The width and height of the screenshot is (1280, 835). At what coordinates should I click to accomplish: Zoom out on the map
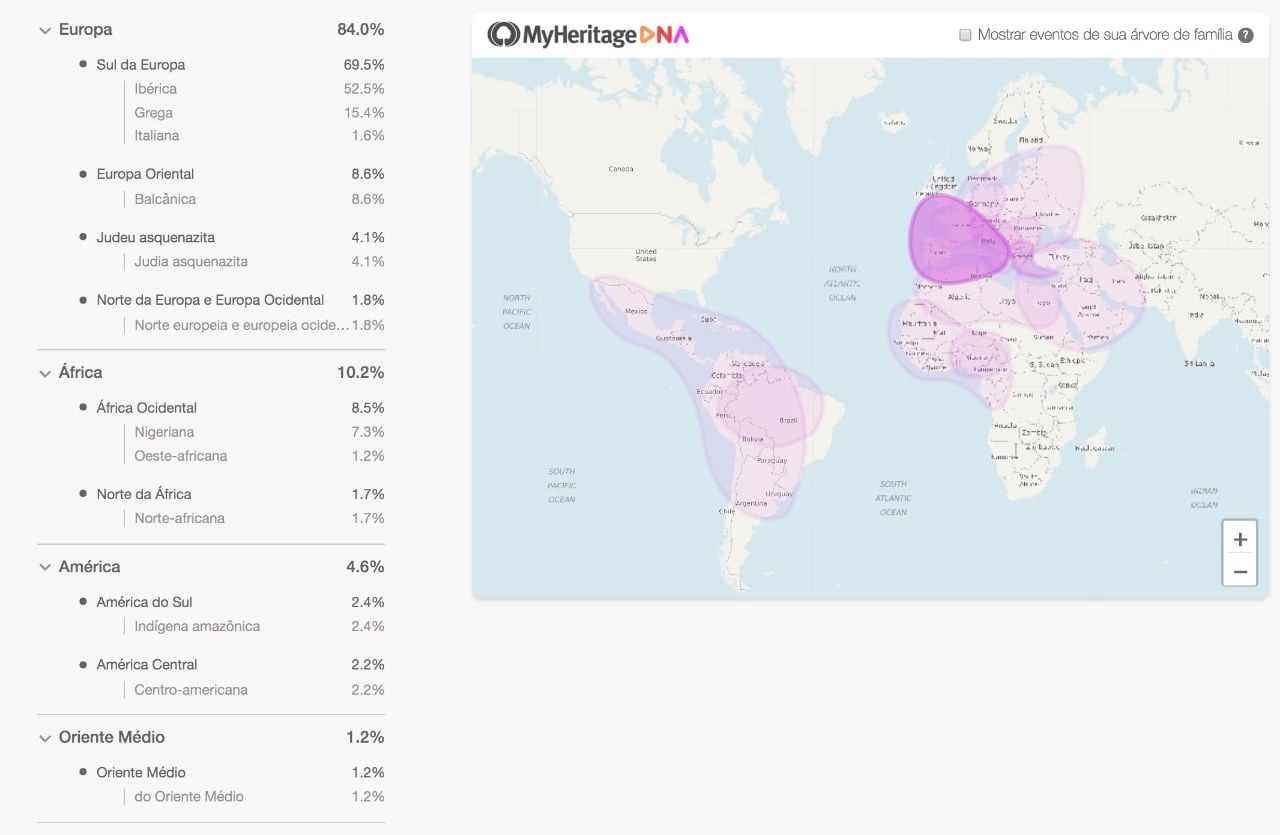[x=1240, y=572]
